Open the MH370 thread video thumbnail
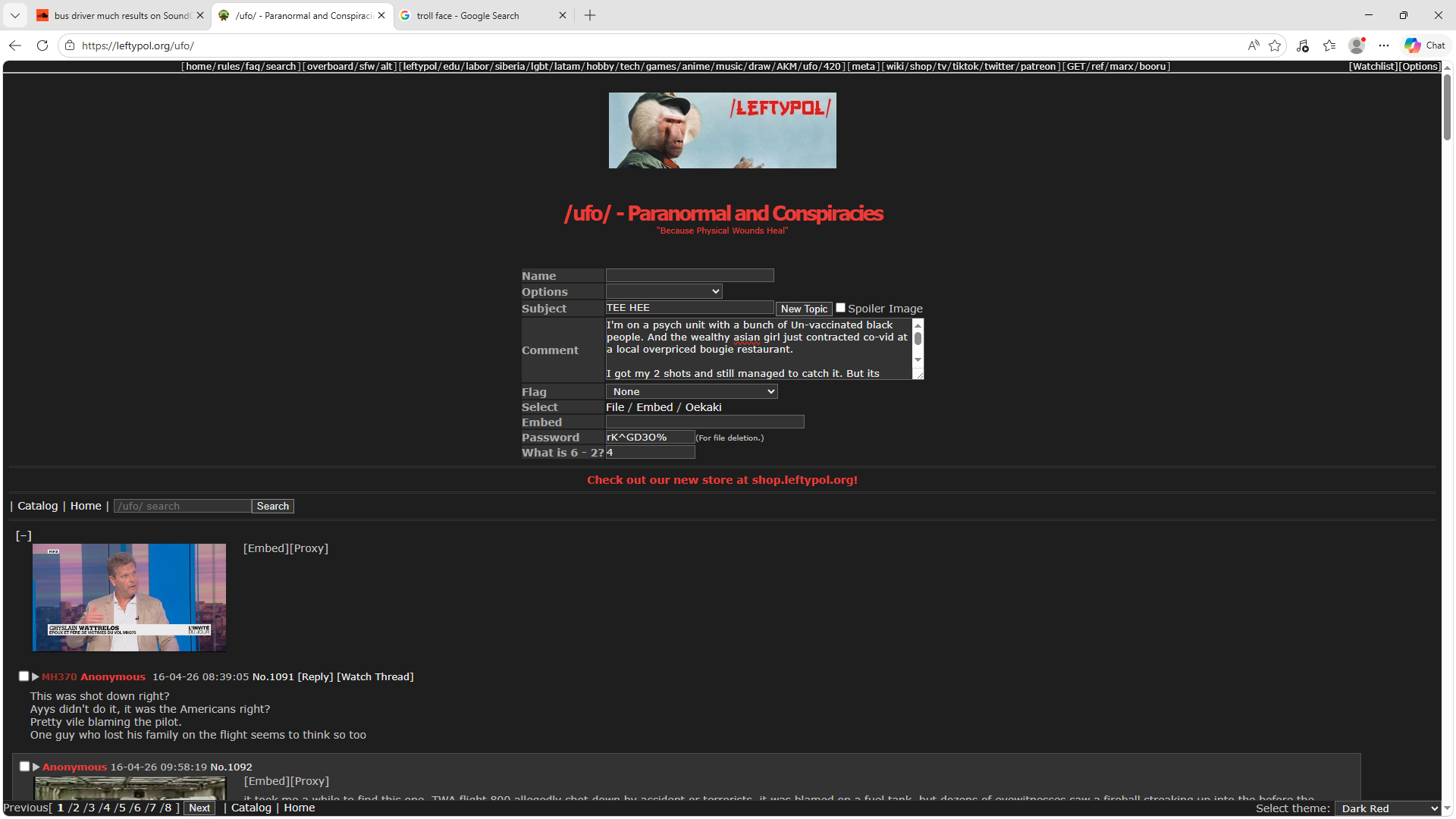The image size is (1456, 819). 129,598
